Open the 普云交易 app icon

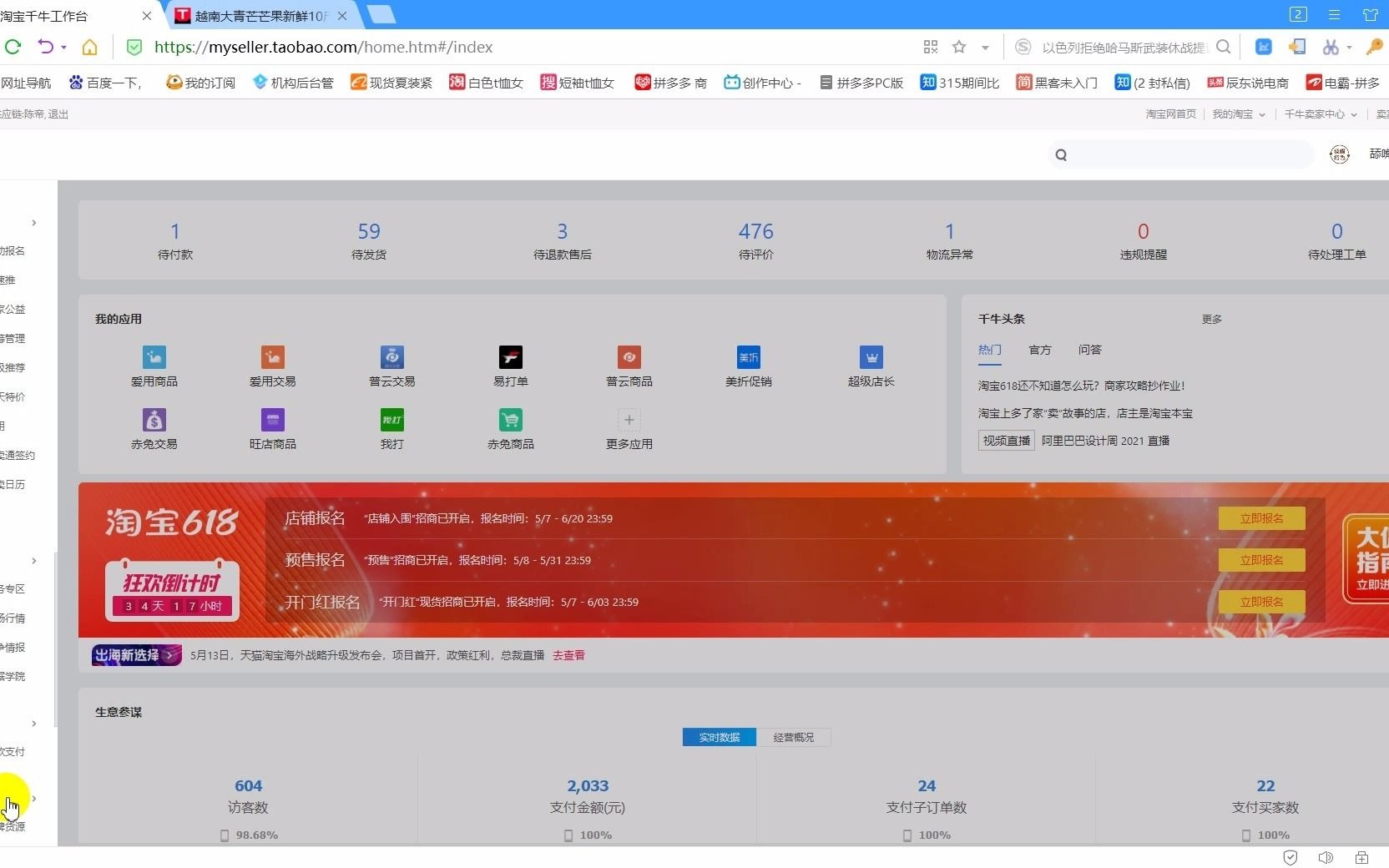point(392,357)
